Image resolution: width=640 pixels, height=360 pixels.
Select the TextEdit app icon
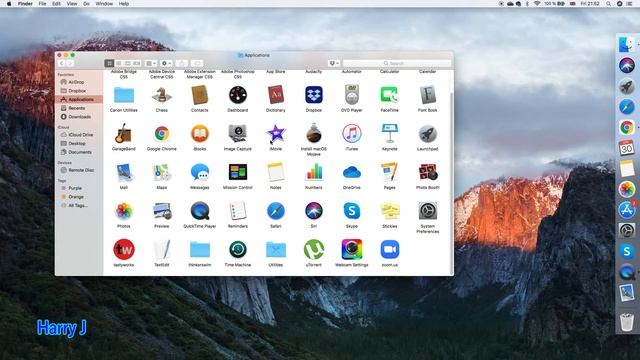pos(162,250)
